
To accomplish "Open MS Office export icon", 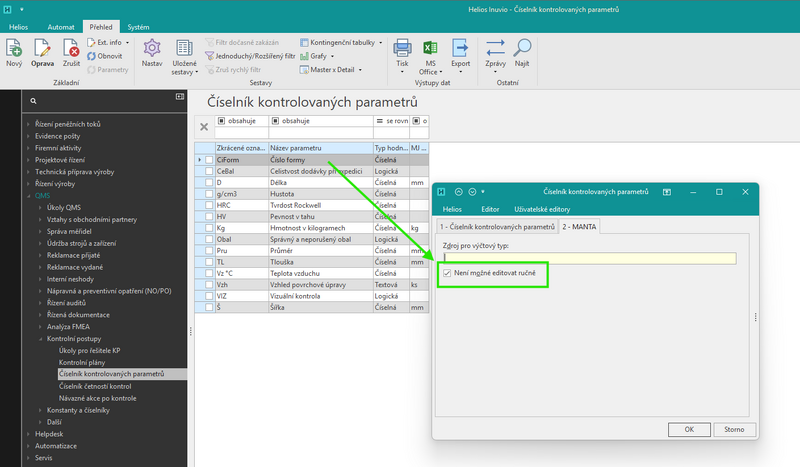I will pyautogui.click(x=431, y=48).
